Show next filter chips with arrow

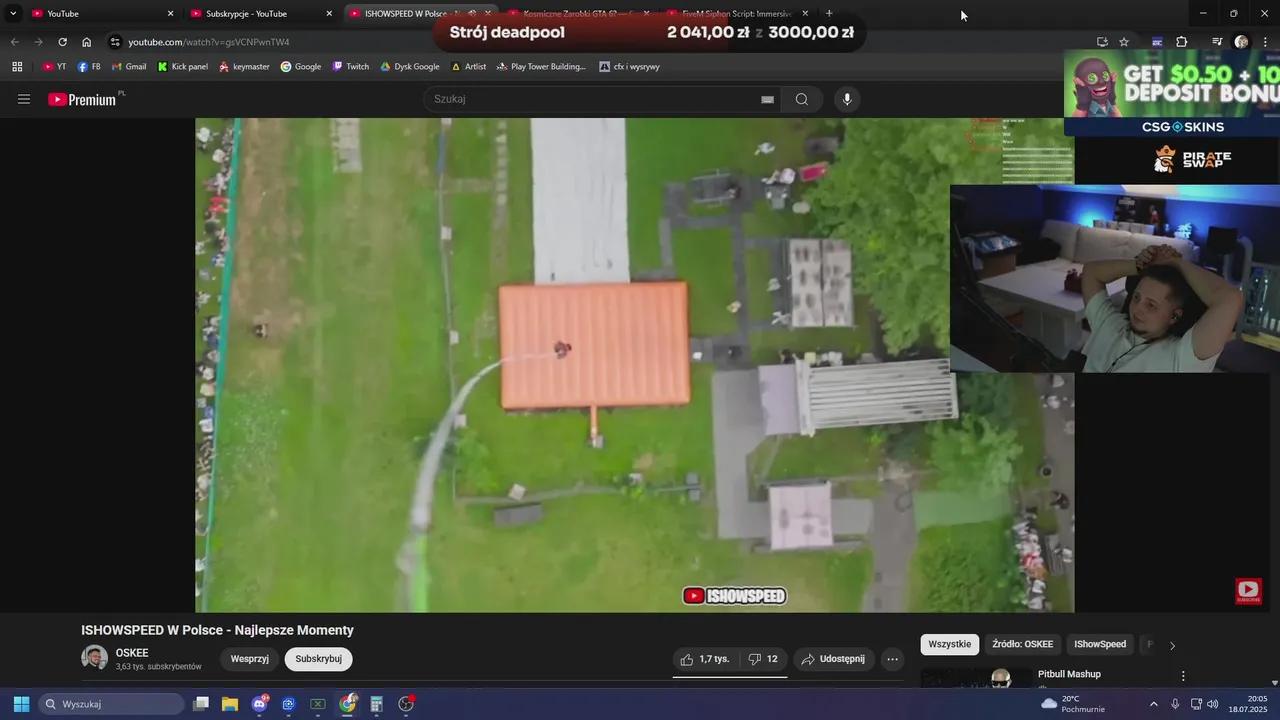click(x=1172, y=645)
